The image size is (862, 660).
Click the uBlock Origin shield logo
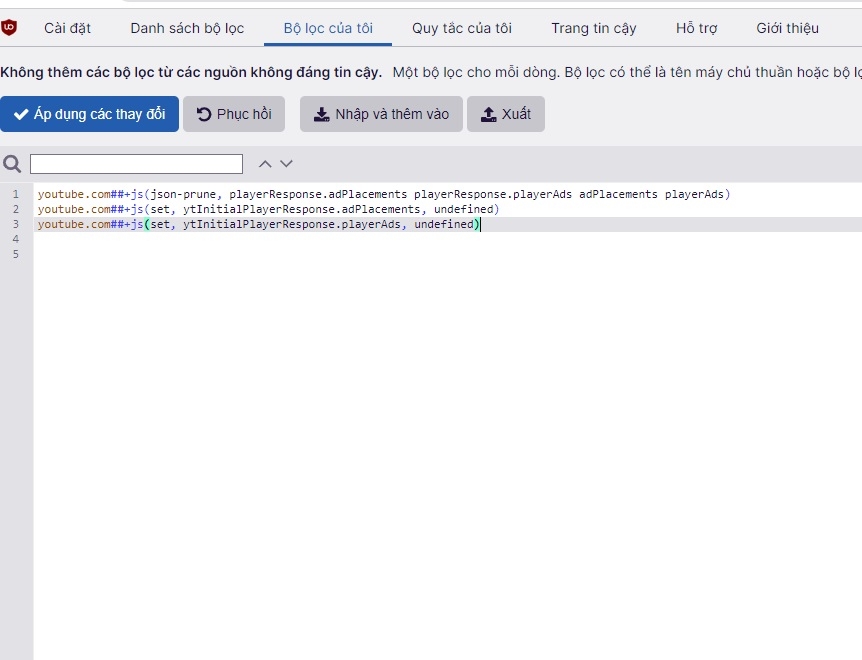pos(9,27)
